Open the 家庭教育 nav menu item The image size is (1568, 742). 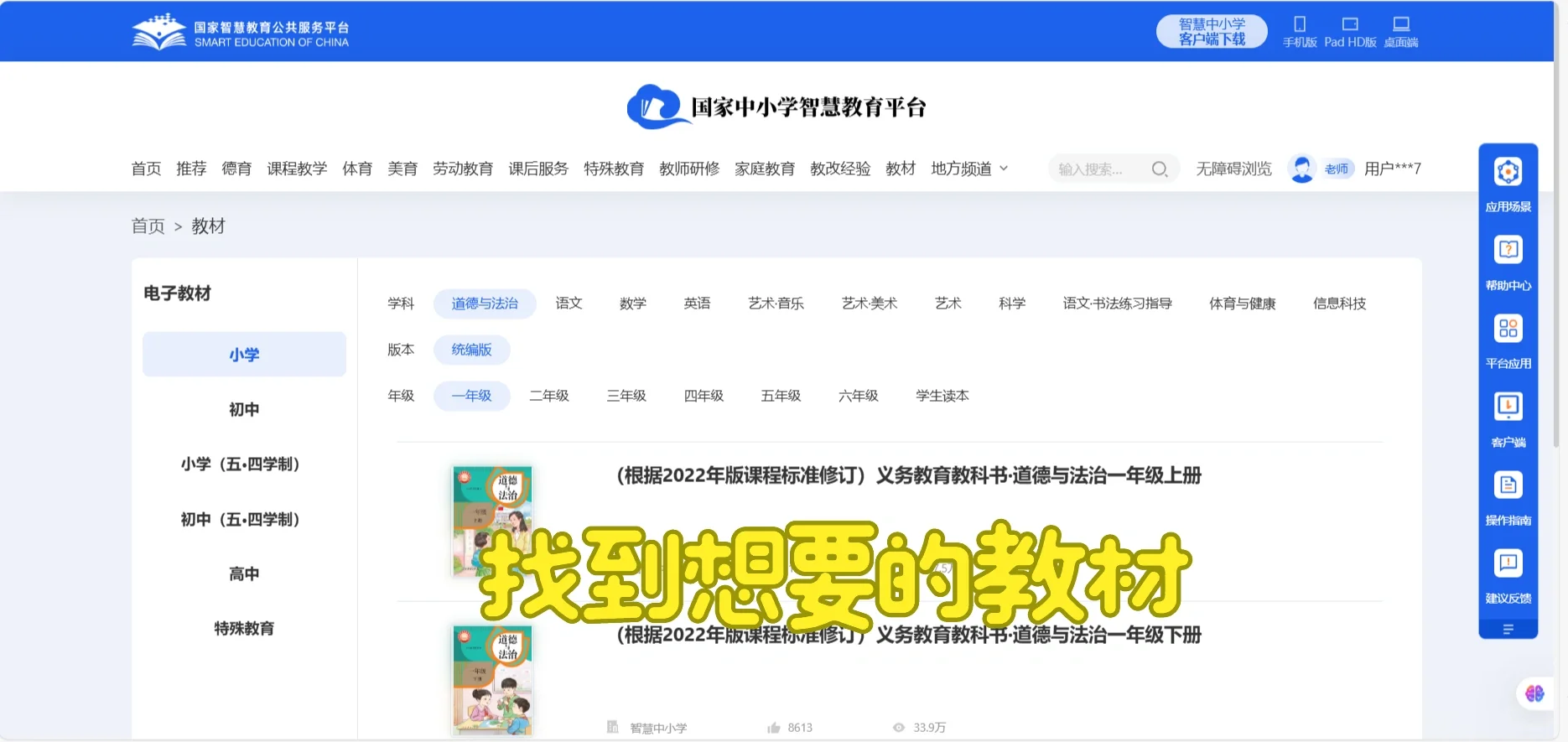click(765, 169)
